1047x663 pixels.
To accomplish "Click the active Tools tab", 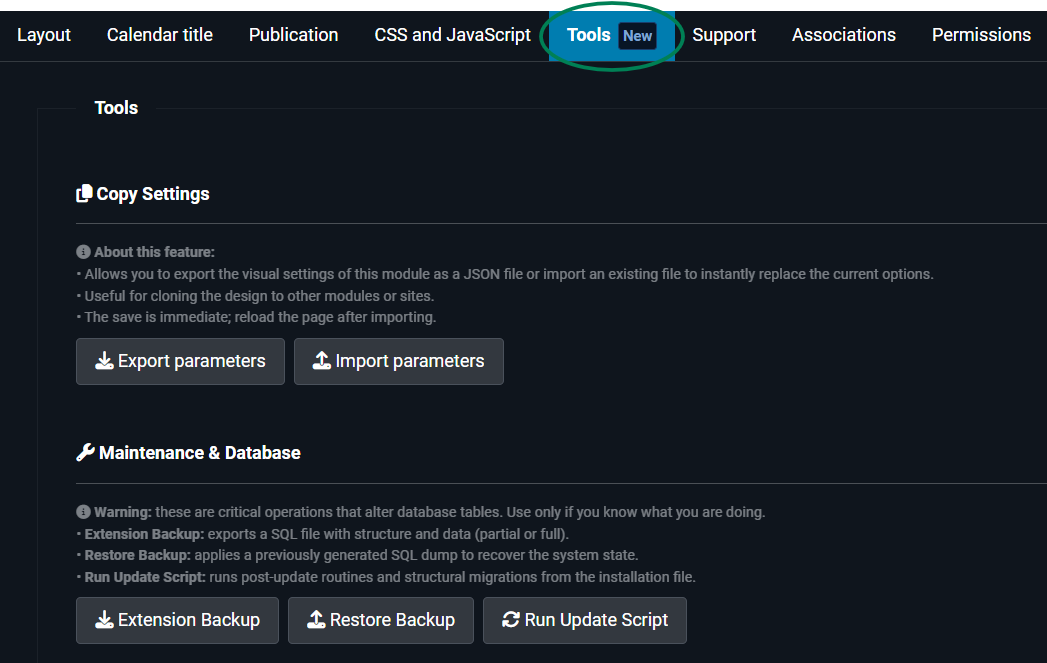I will (x=612, y=35).
